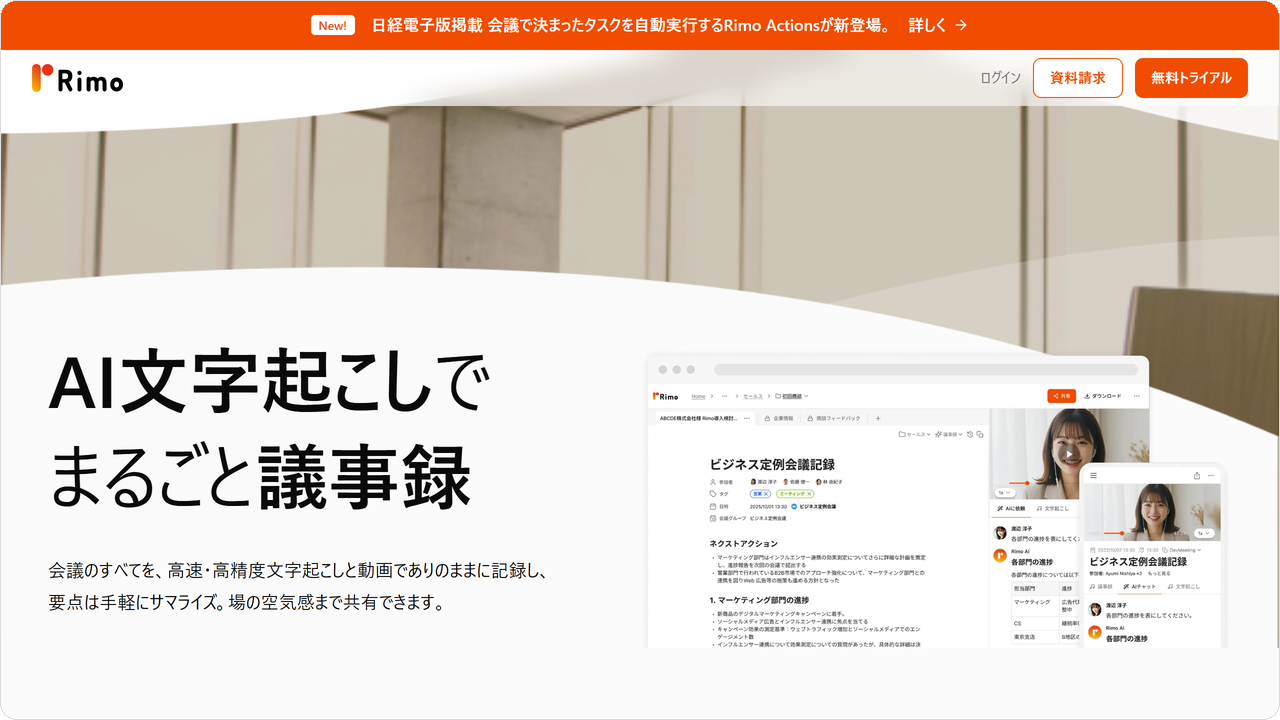
Task: Select the 議事録 tab in mobile mockup
Action: click(x=1101, y=587)
